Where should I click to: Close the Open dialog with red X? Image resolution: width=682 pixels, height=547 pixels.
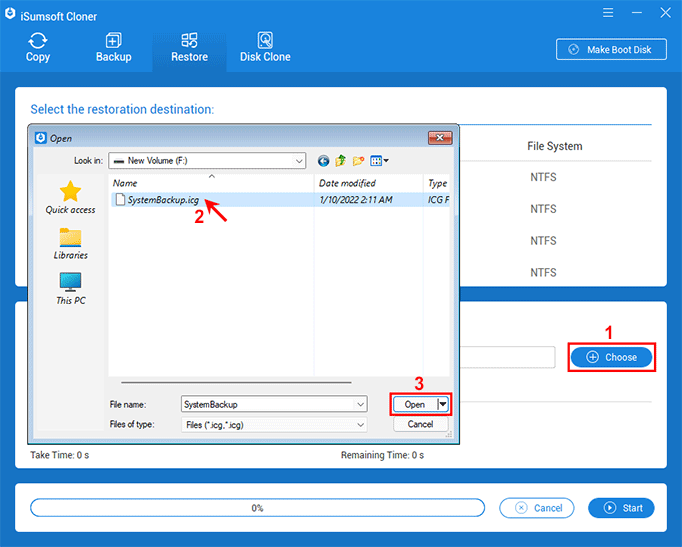tap(440, 138)
